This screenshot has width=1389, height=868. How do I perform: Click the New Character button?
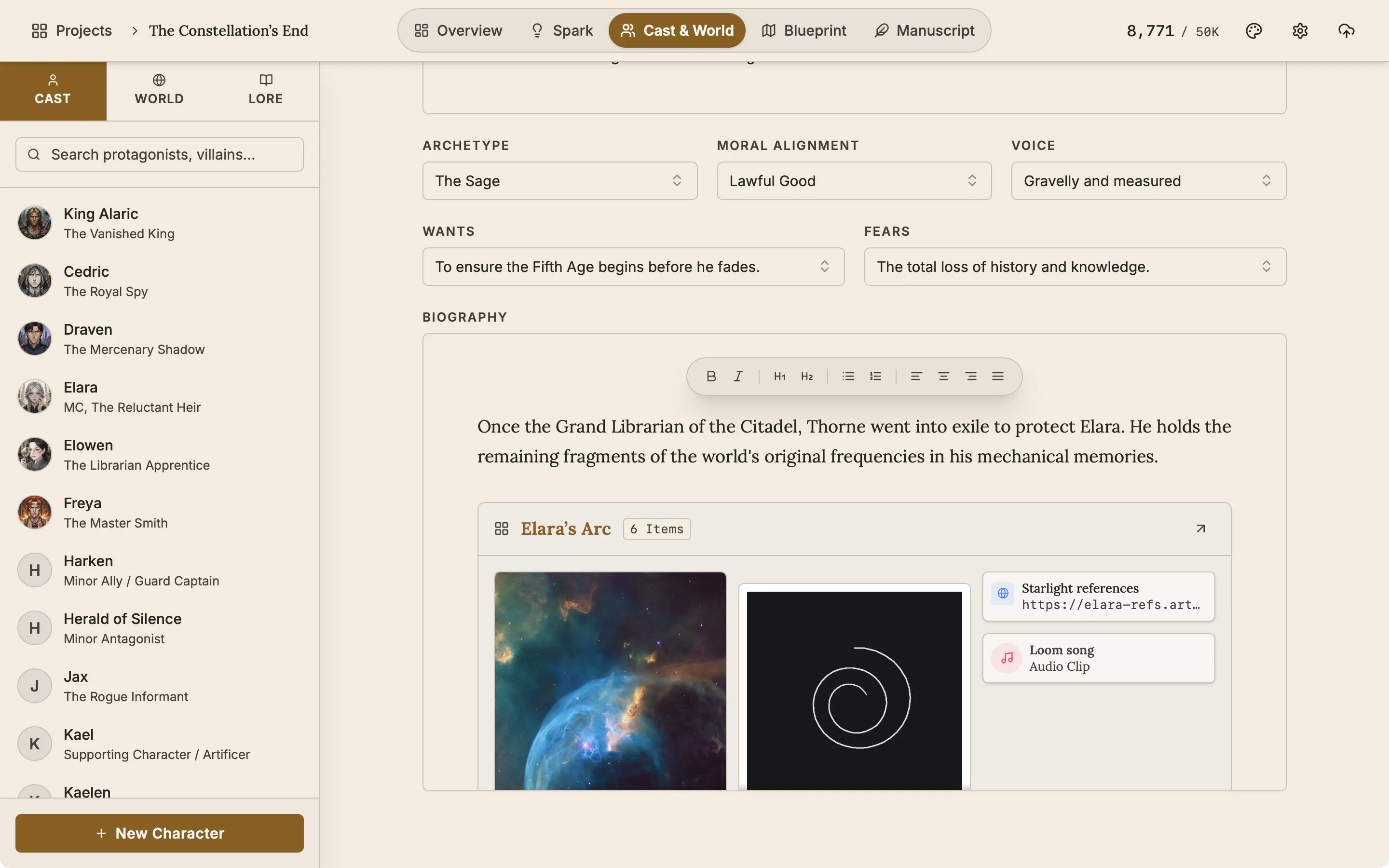[160, 833]
